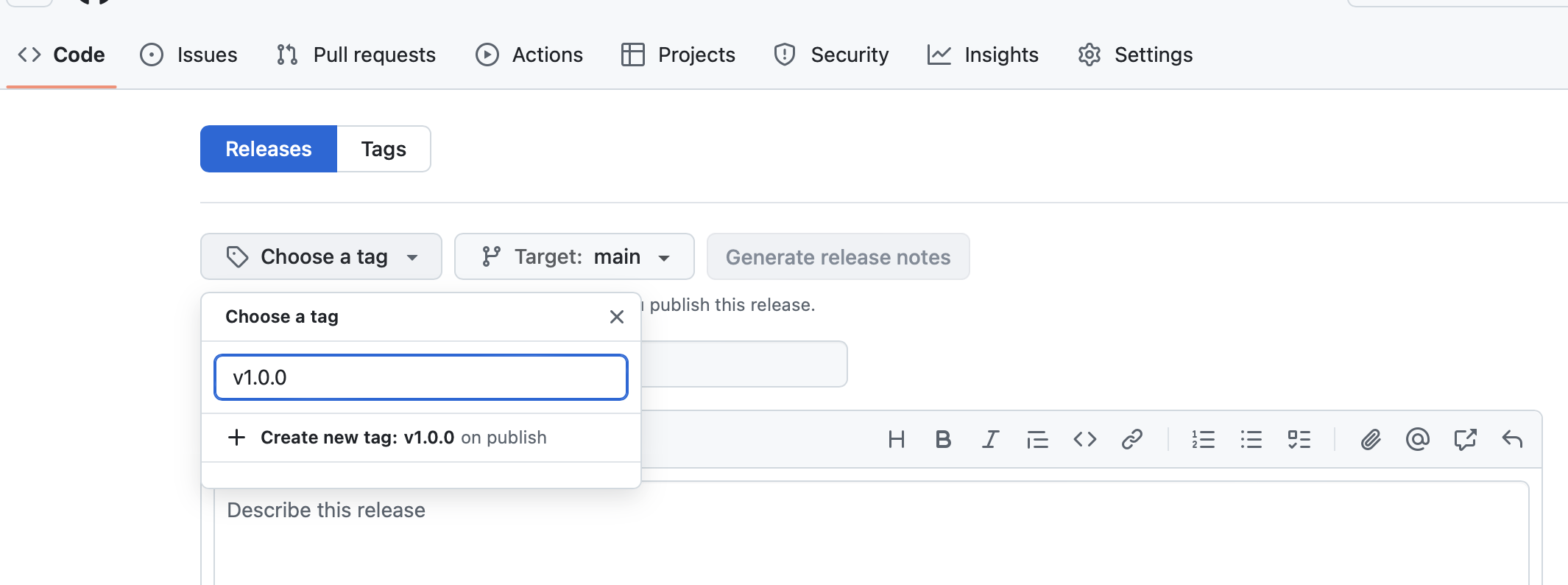Insert a quote block
1568x585 pixels.
click(x=1037, y=440)
